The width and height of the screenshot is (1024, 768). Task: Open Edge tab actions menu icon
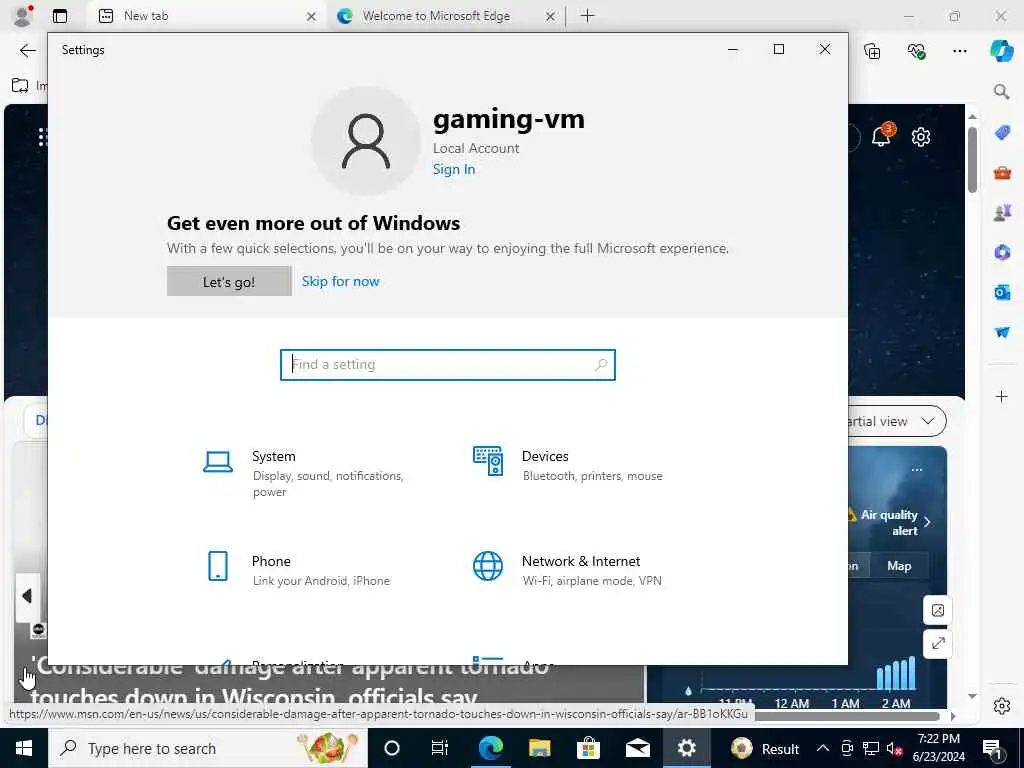tap(60, 16)
